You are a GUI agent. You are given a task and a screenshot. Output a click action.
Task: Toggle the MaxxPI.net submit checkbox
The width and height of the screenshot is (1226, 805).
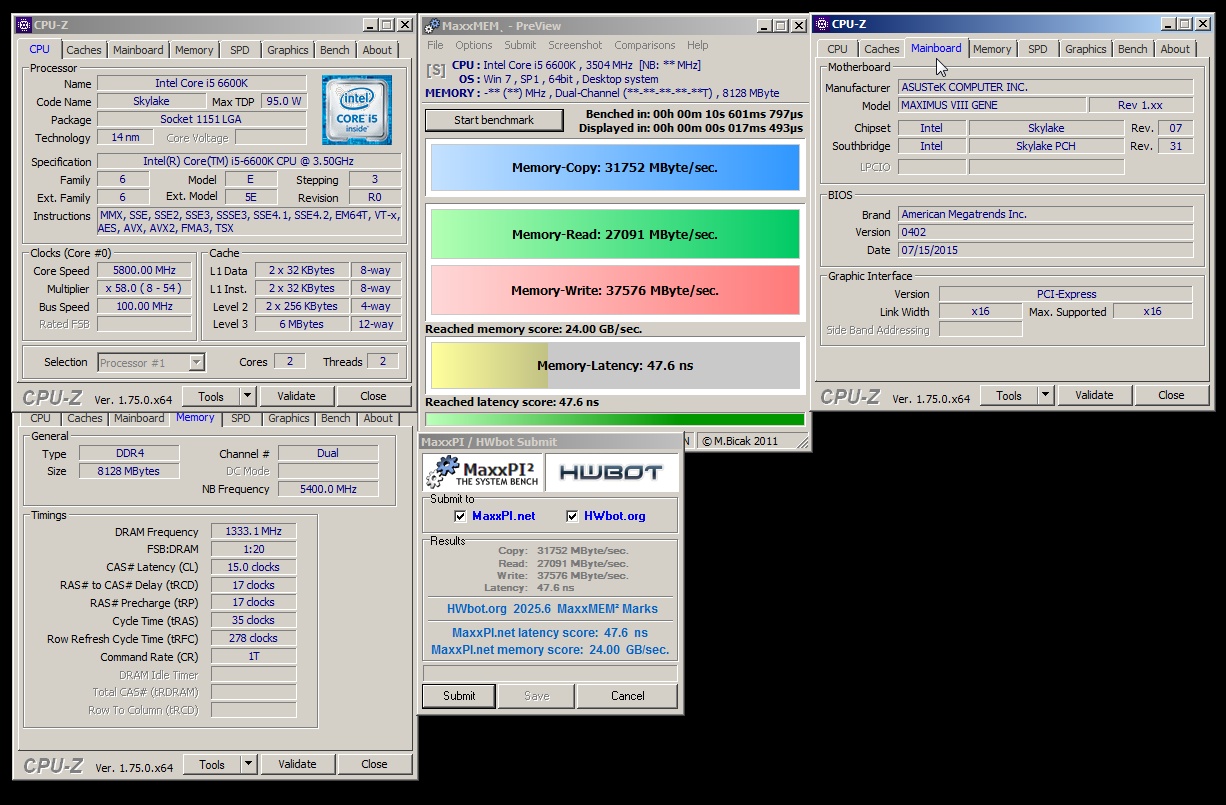460,516
